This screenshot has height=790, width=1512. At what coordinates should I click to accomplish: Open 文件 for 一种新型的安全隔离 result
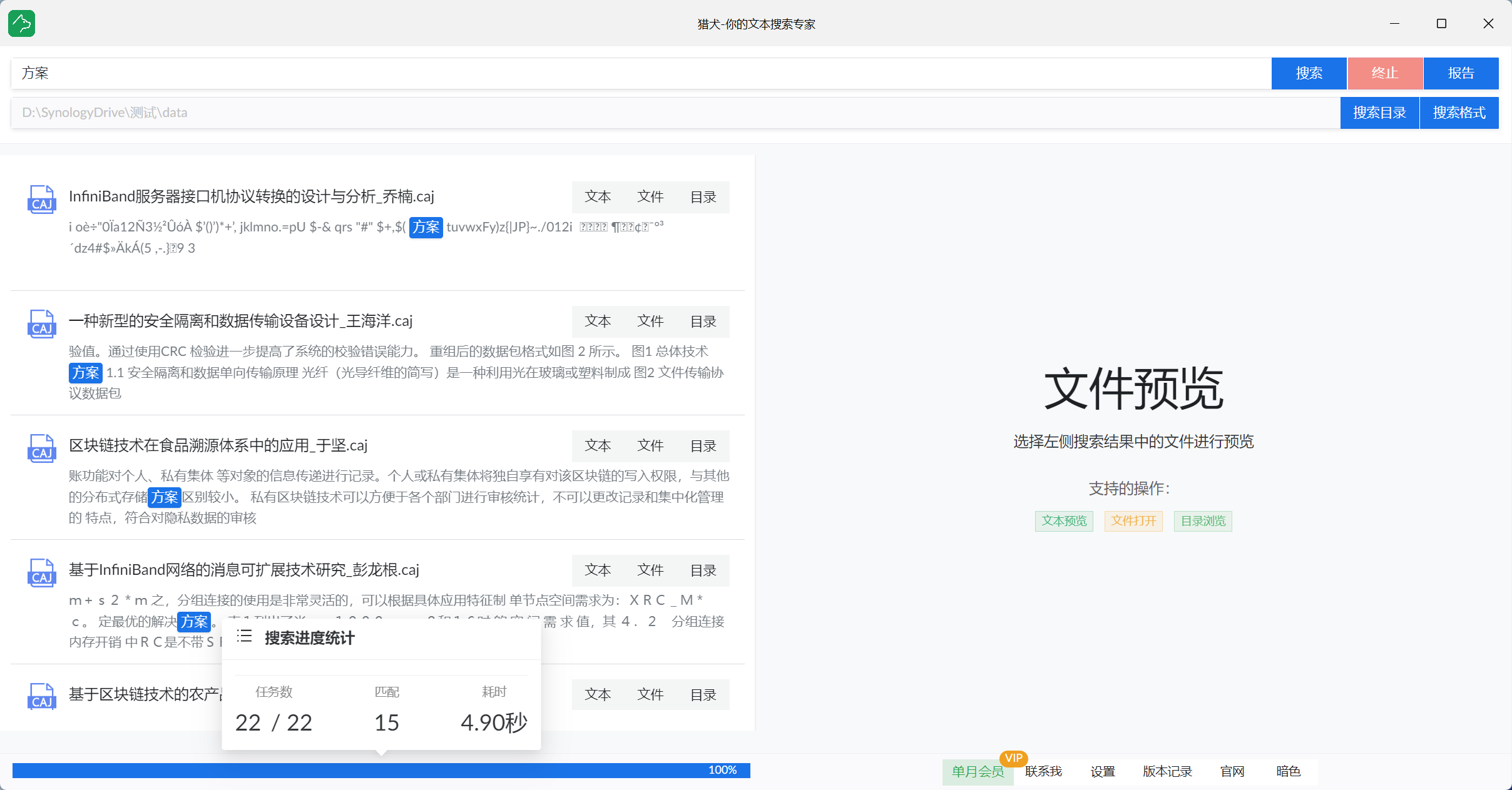(x=650, y=322)
